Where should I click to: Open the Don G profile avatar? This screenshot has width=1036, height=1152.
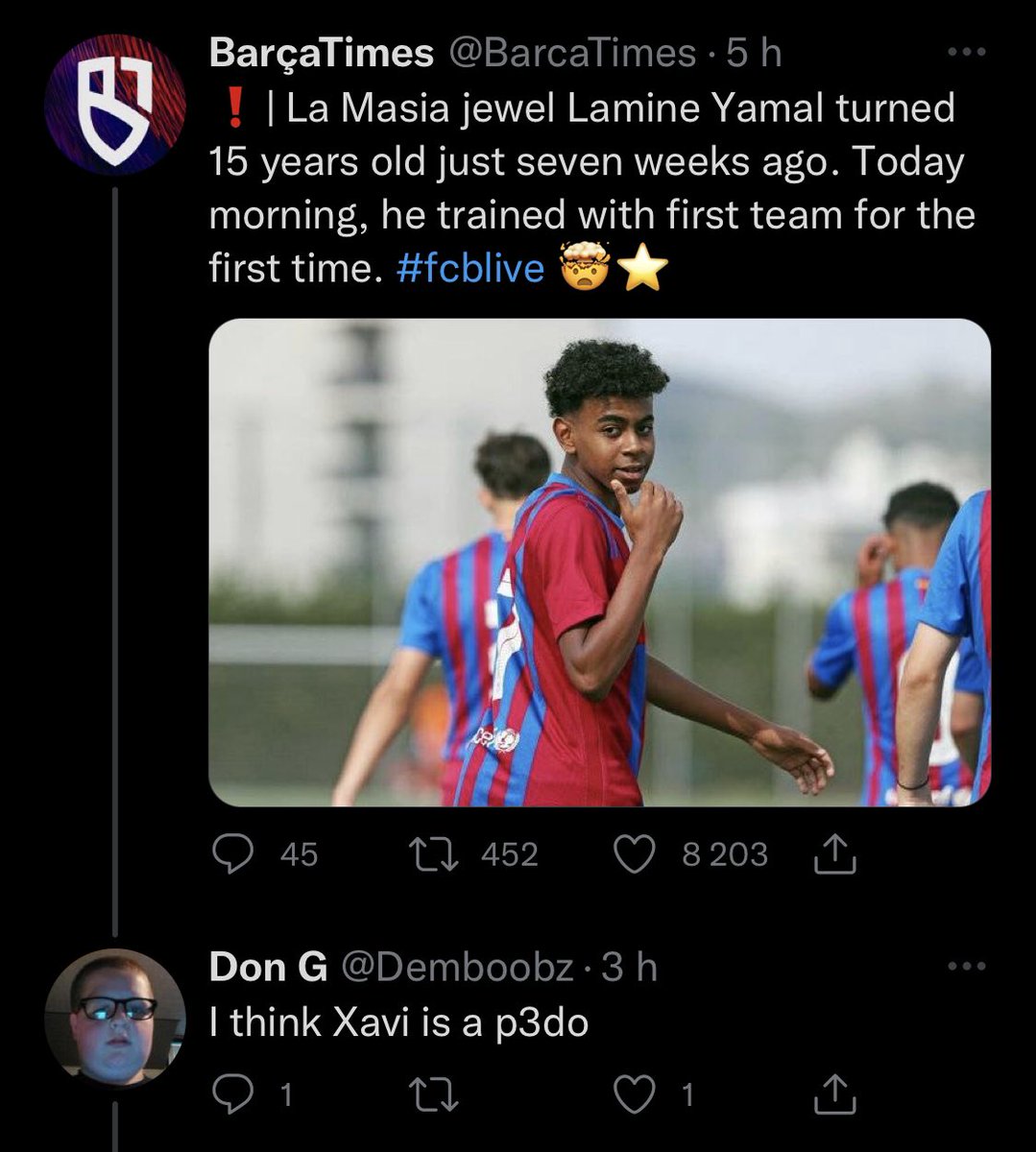coord(115,1018)
